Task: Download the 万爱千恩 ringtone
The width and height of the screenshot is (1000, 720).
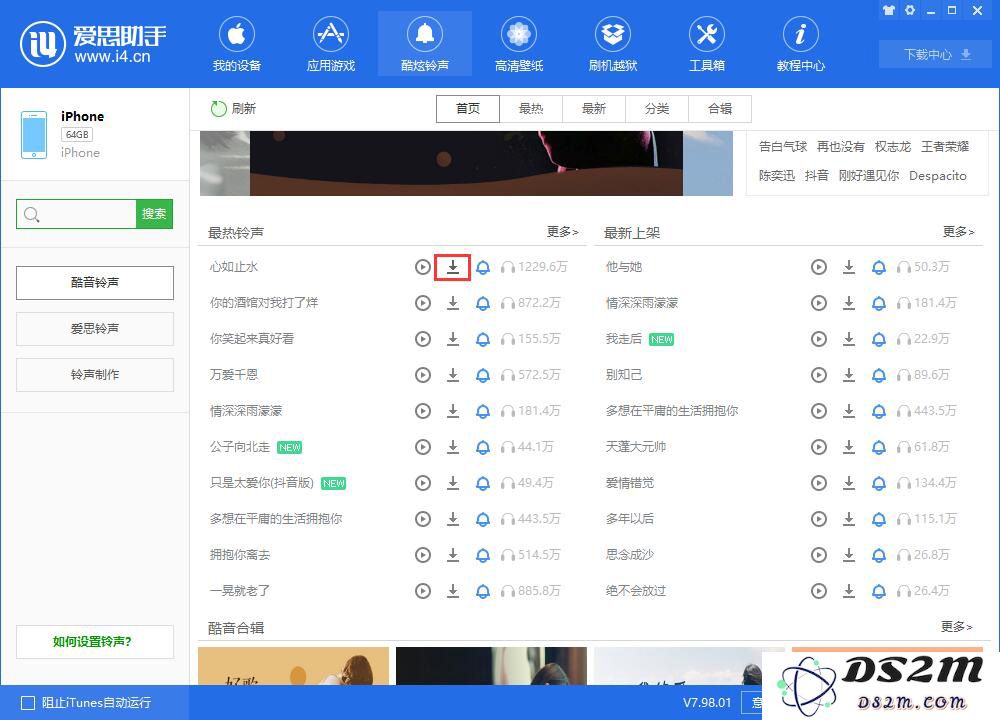Action: tap(453, 375)
